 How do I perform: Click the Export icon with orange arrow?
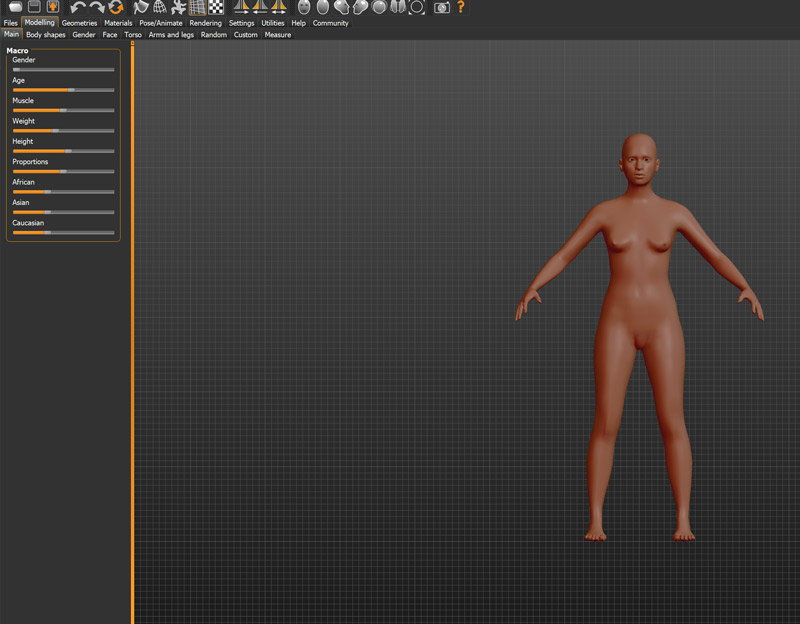52,7
